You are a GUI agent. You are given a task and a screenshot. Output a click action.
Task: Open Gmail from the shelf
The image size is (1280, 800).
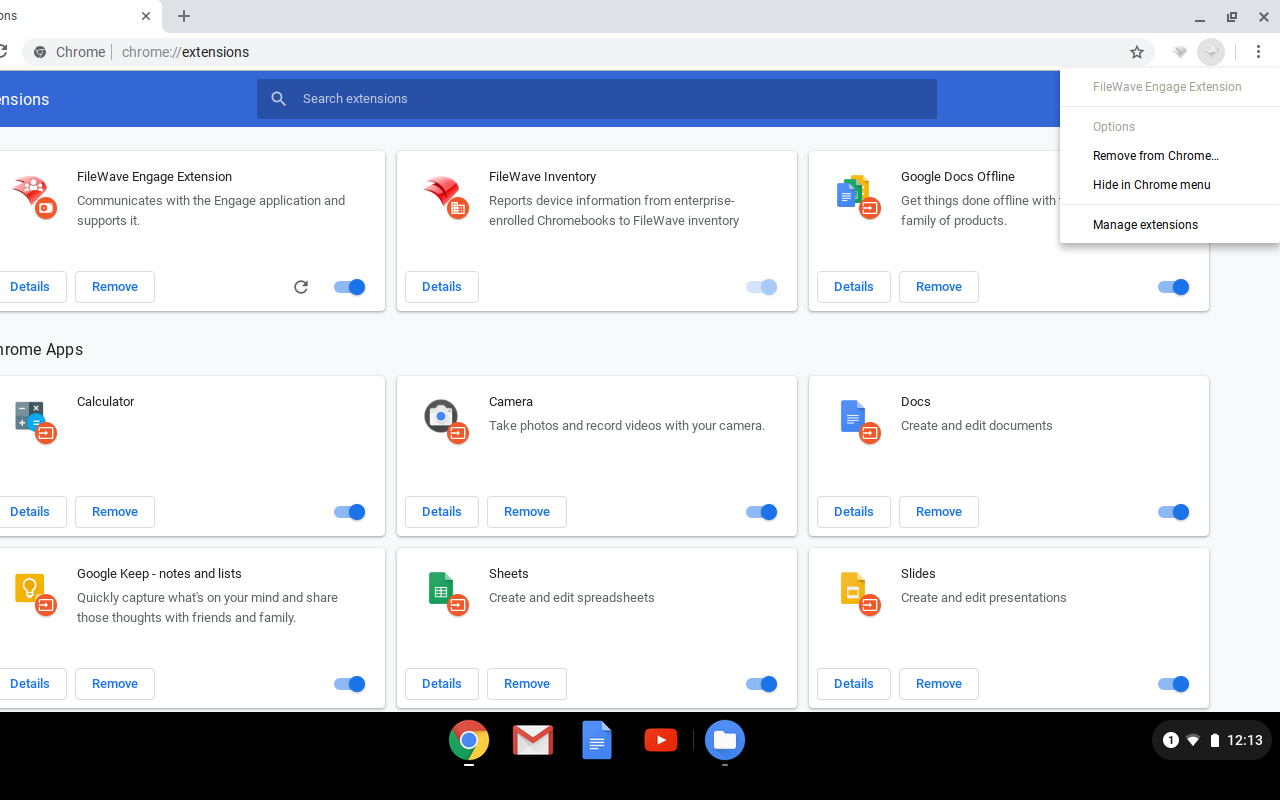click(532, 740)
